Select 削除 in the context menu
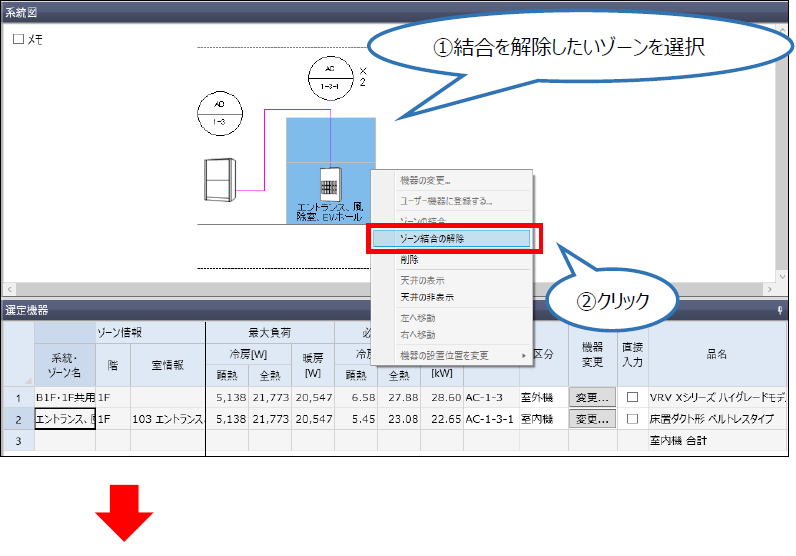This screenshot has height=556, width=796. (409, 259)
